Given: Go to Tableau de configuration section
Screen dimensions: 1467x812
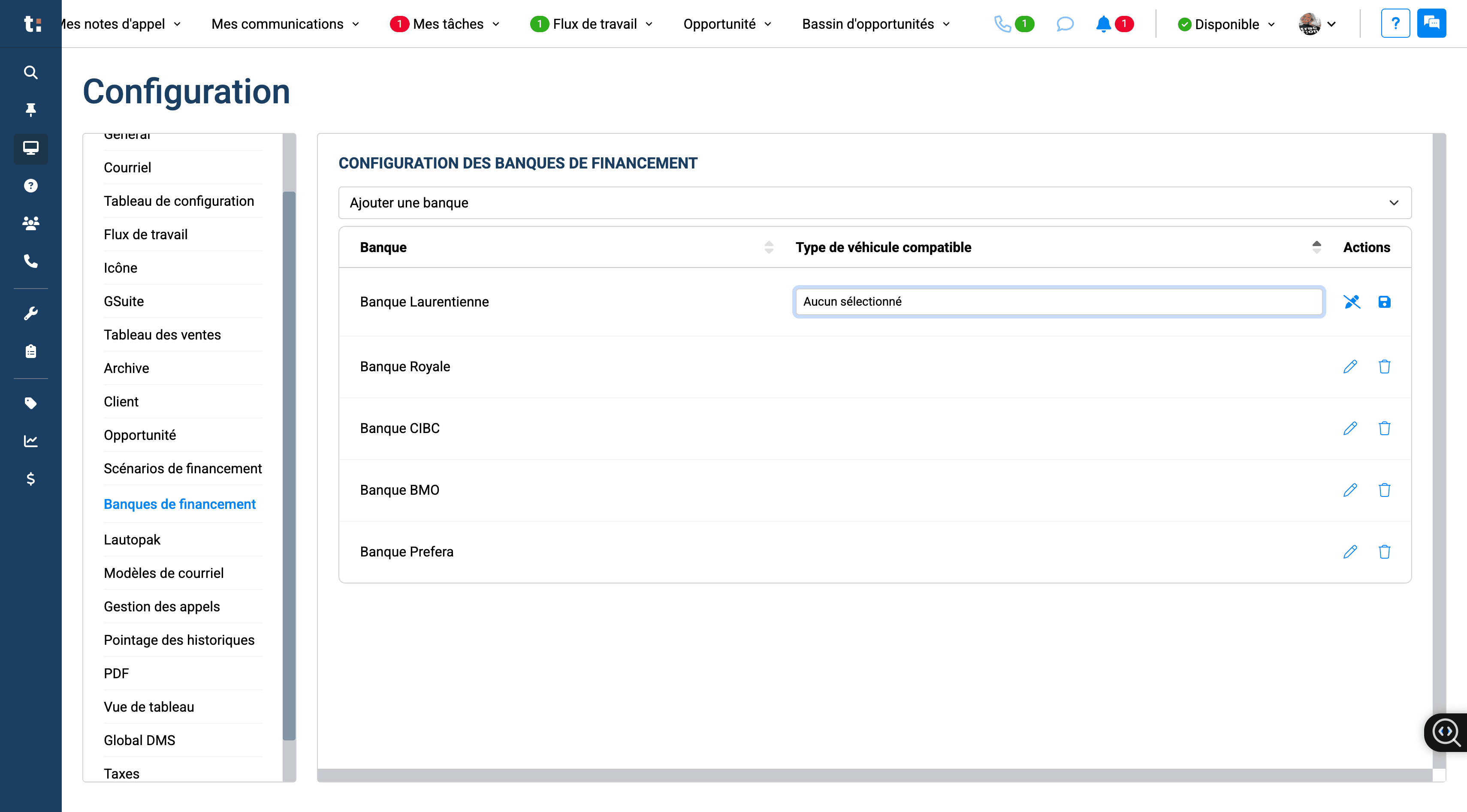Looking at the screenshot, I should click(179, 201).
